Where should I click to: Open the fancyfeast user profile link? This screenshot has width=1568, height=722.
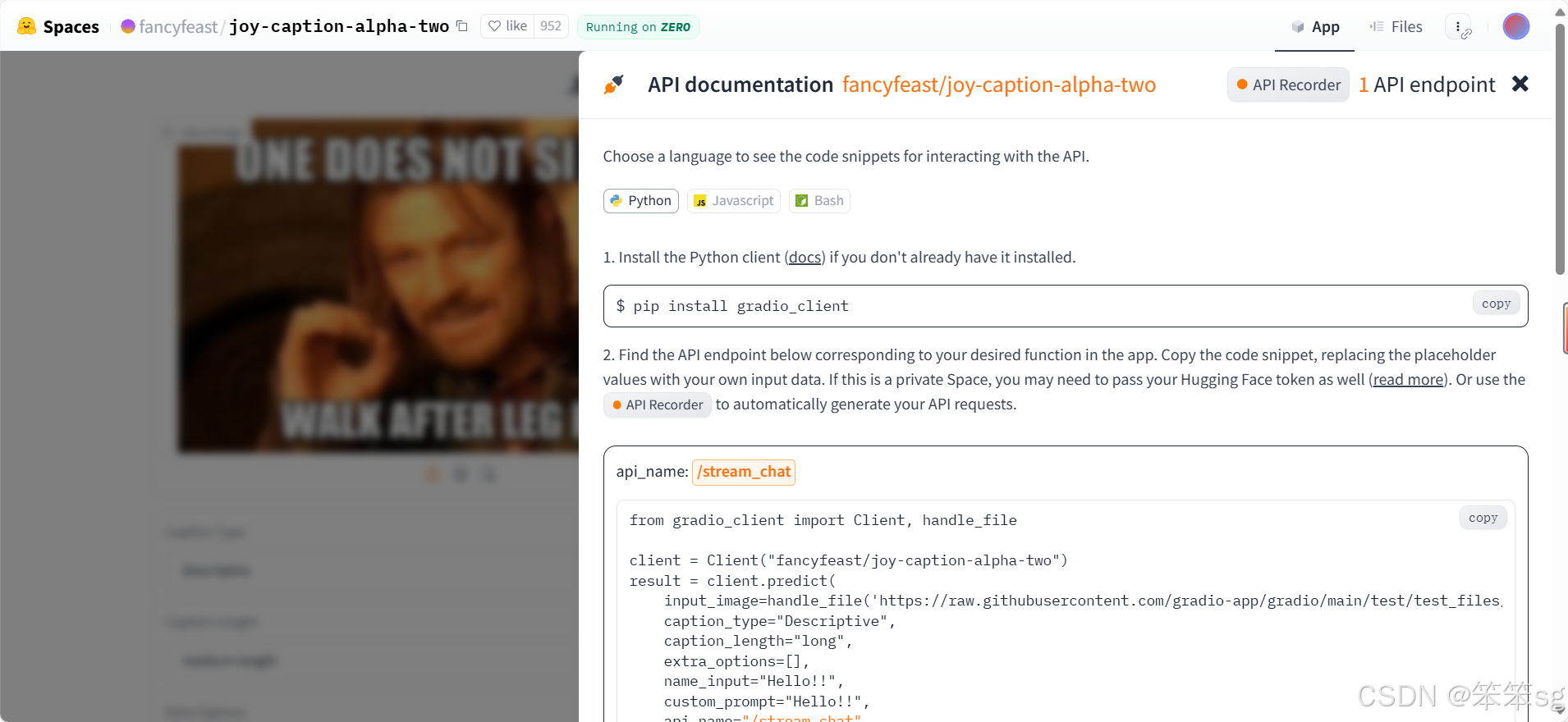[178, 26]
